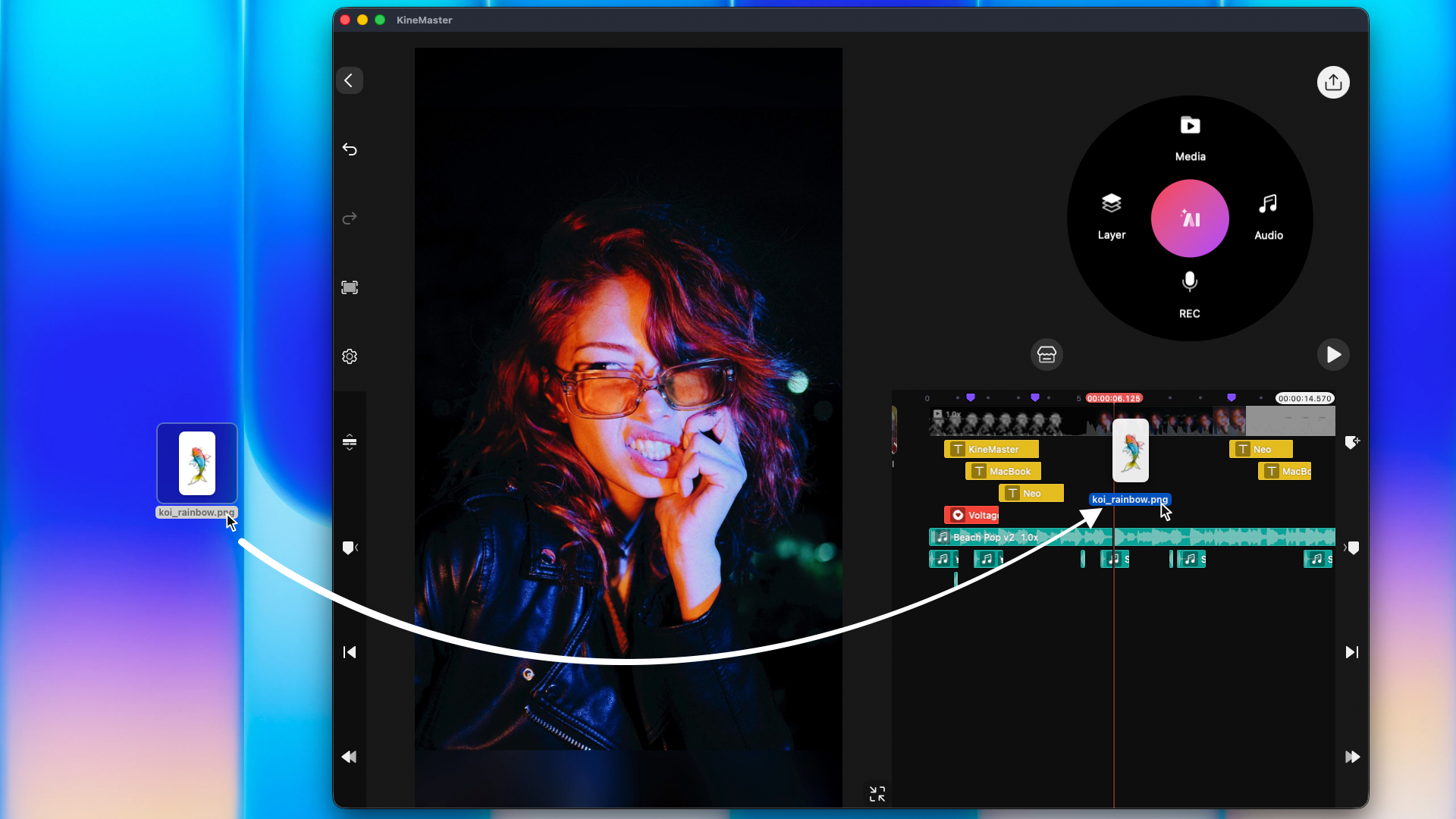Select the koi_rainbow.png clip in the timeline
This screenshot has width=1456, height=819.
[1130, 451]
